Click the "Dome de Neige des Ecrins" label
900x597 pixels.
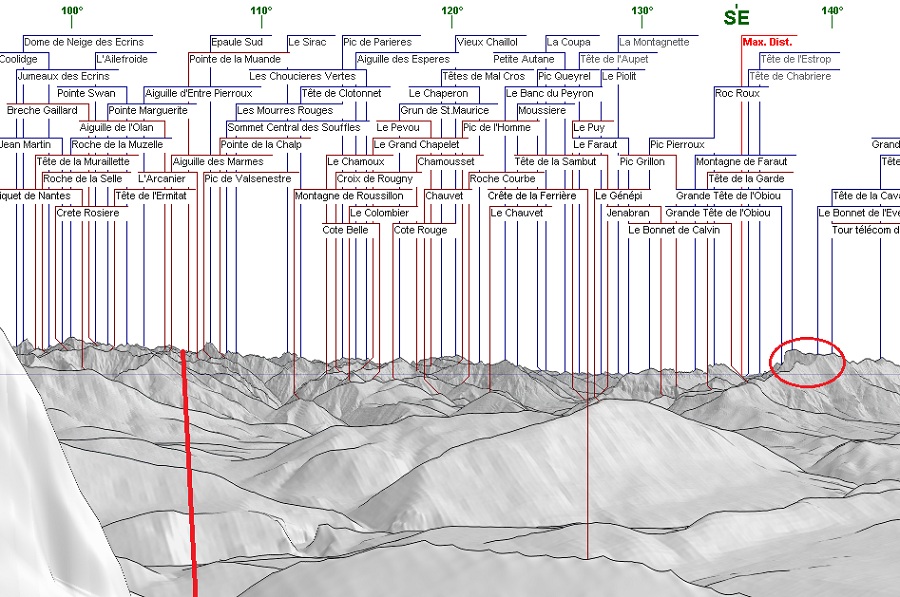84,42
